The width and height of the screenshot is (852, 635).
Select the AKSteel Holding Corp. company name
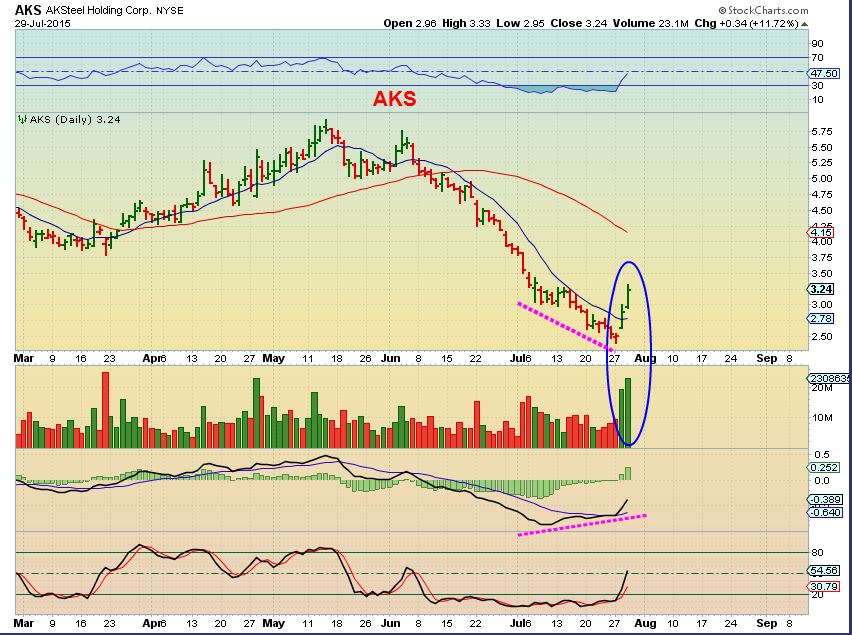pyautogui.click(x=100, y=10)
